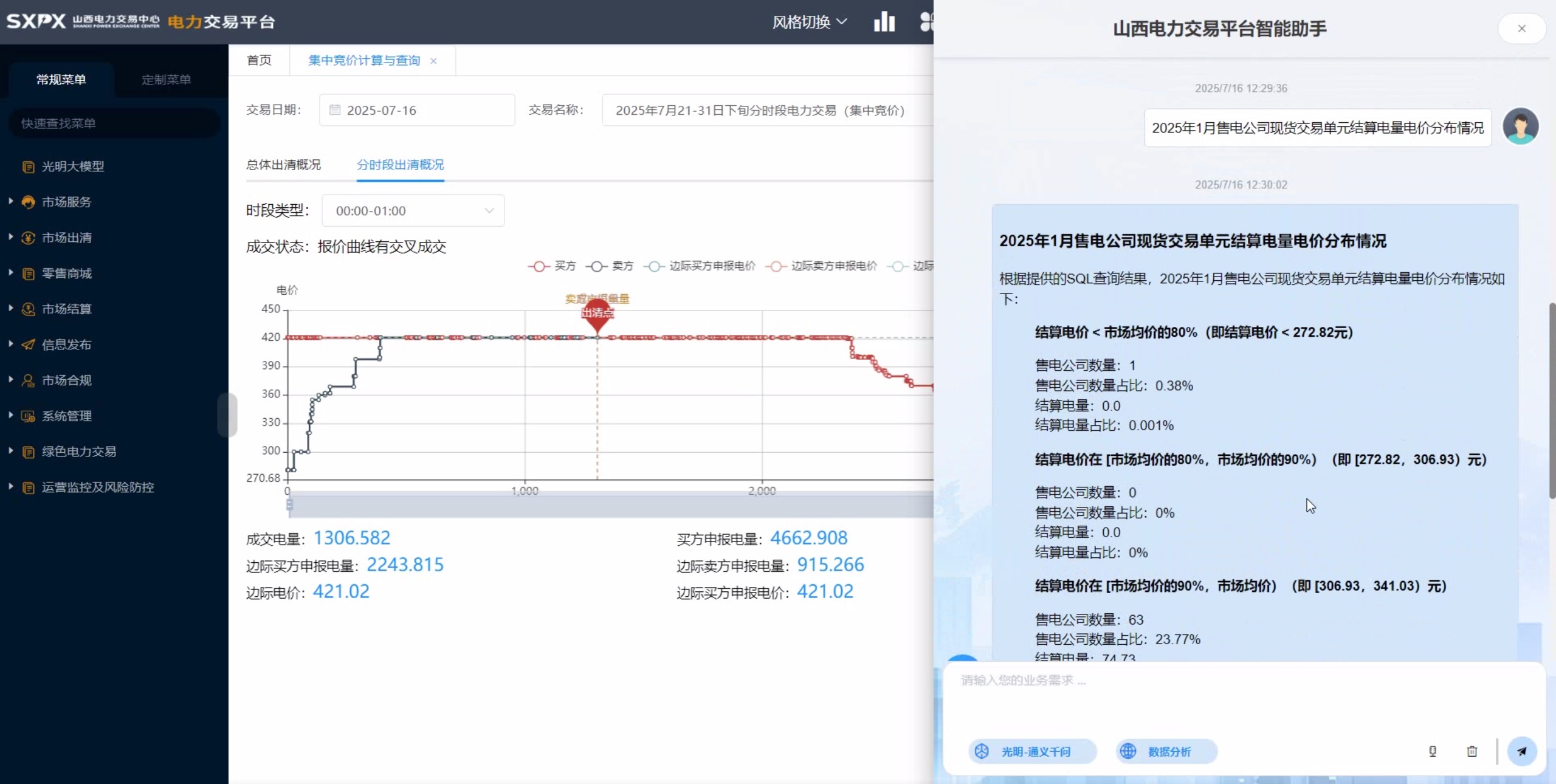Click the 数据分析 button
Viewport: 1556px width, 784px height.
click(1166, 751)
